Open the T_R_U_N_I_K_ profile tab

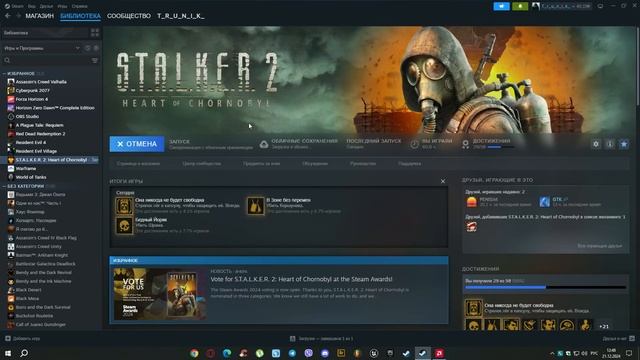point(181,16)
